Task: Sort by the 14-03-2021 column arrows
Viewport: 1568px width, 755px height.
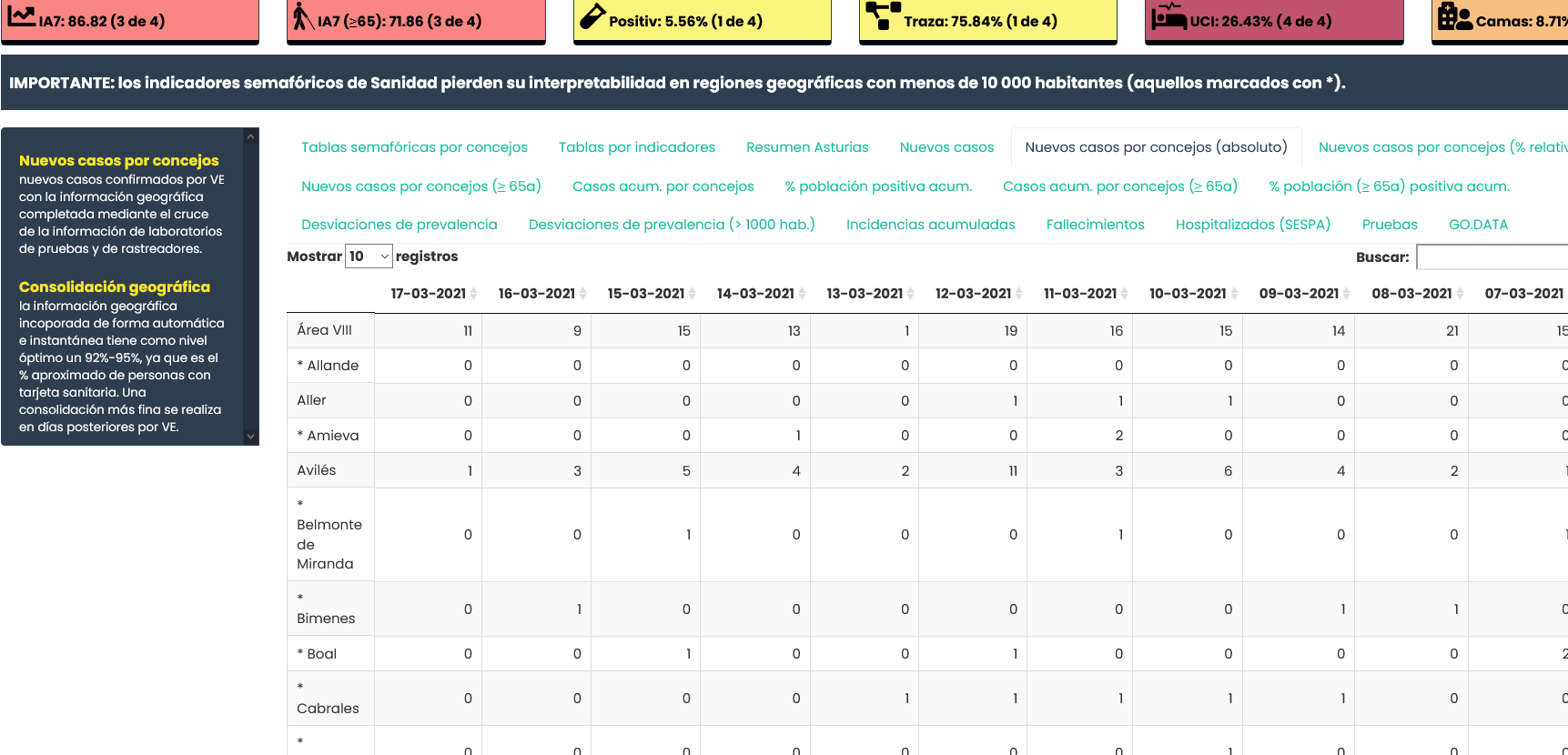Action: (802, 294)
